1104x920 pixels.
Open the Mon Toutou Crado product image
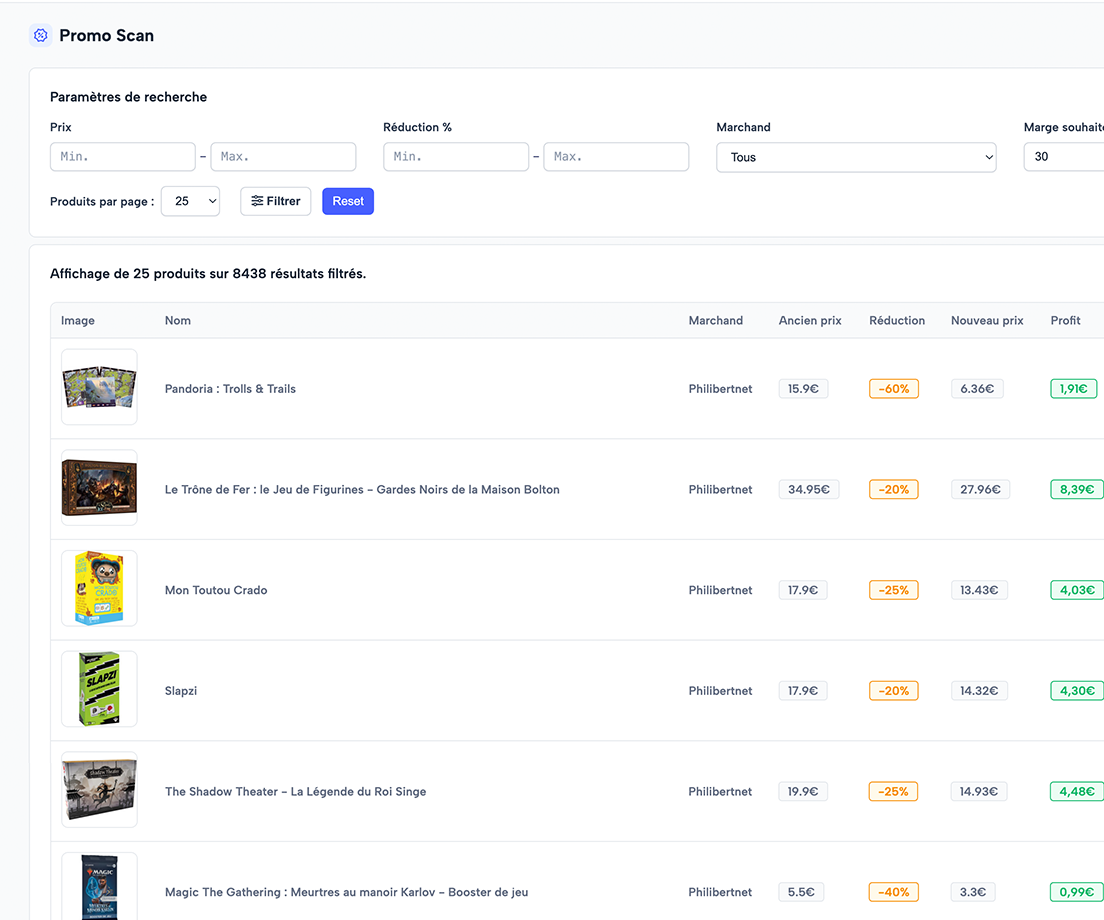[99, 589]
